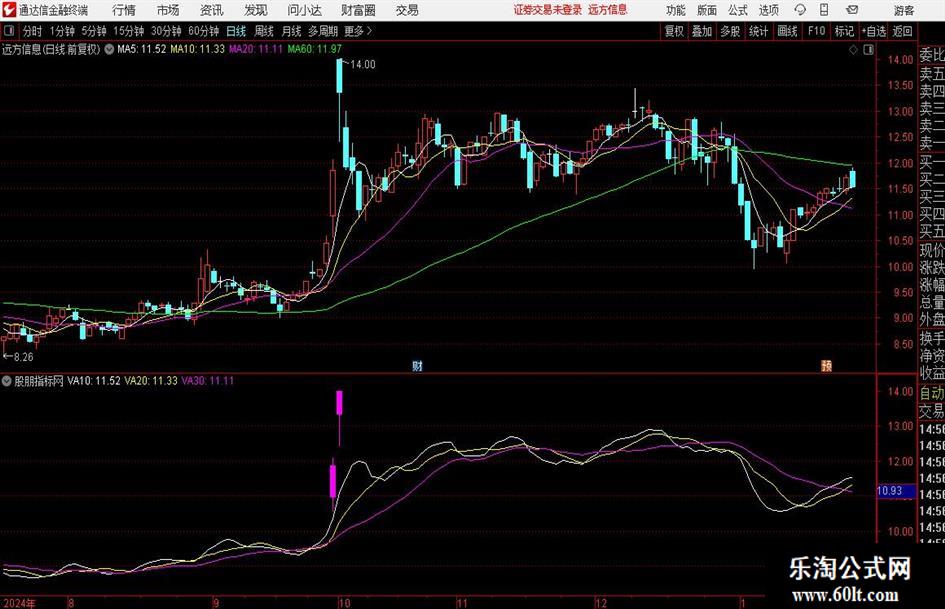Switch to 分时 chart tab

[33, 31]
